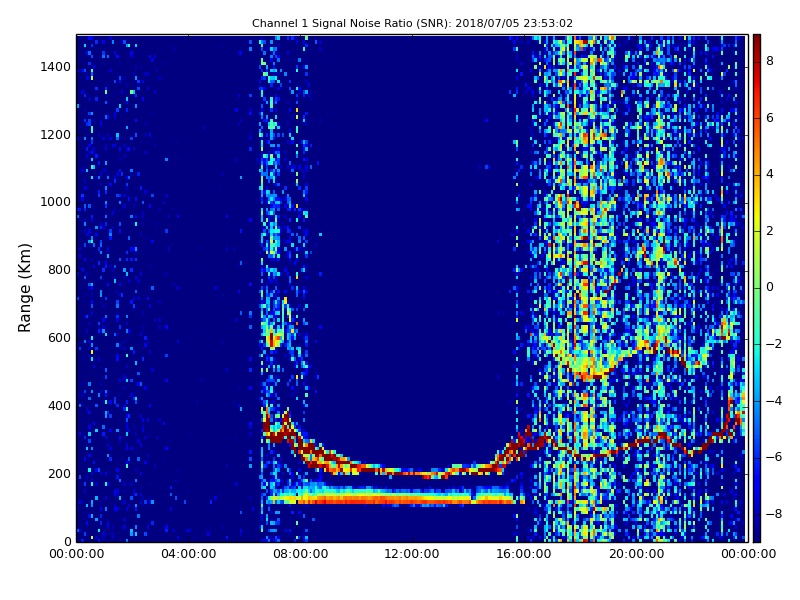
Task: Click the 04:00:00 time tick label
Action: [189, 554]
